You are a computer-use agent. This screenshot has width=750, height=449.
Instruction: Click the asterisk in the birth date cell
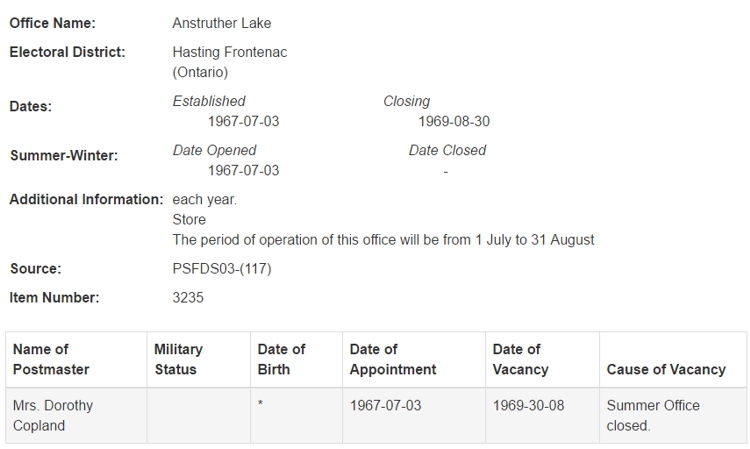[x=260, y=403]
